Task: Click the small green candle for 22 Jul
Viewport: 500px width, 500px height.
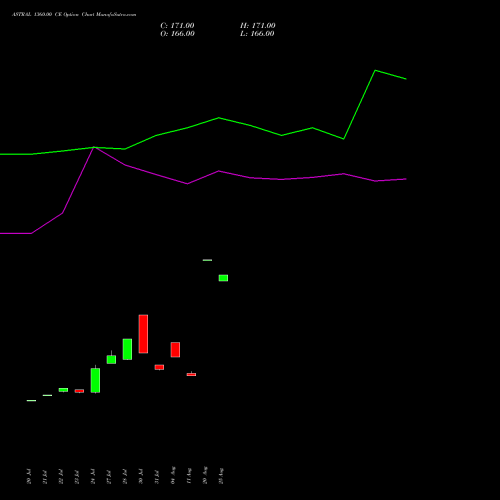Action: 63,390
